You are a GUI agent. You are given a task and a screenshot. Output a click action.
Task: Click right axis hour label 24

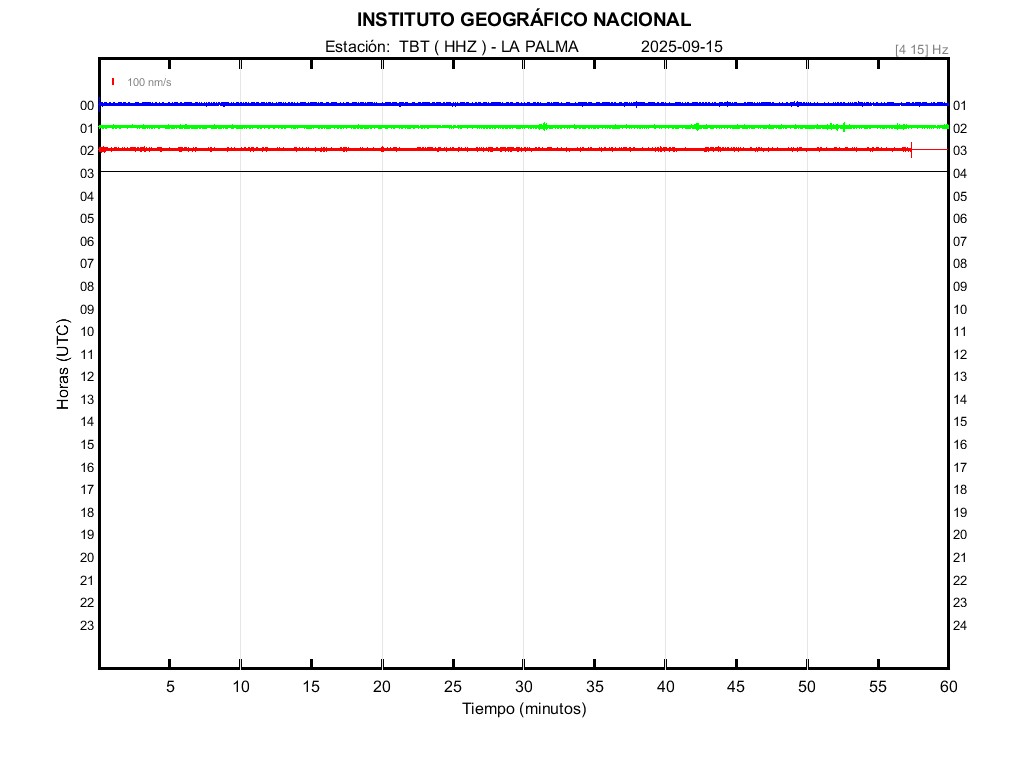tap(960, 626)
